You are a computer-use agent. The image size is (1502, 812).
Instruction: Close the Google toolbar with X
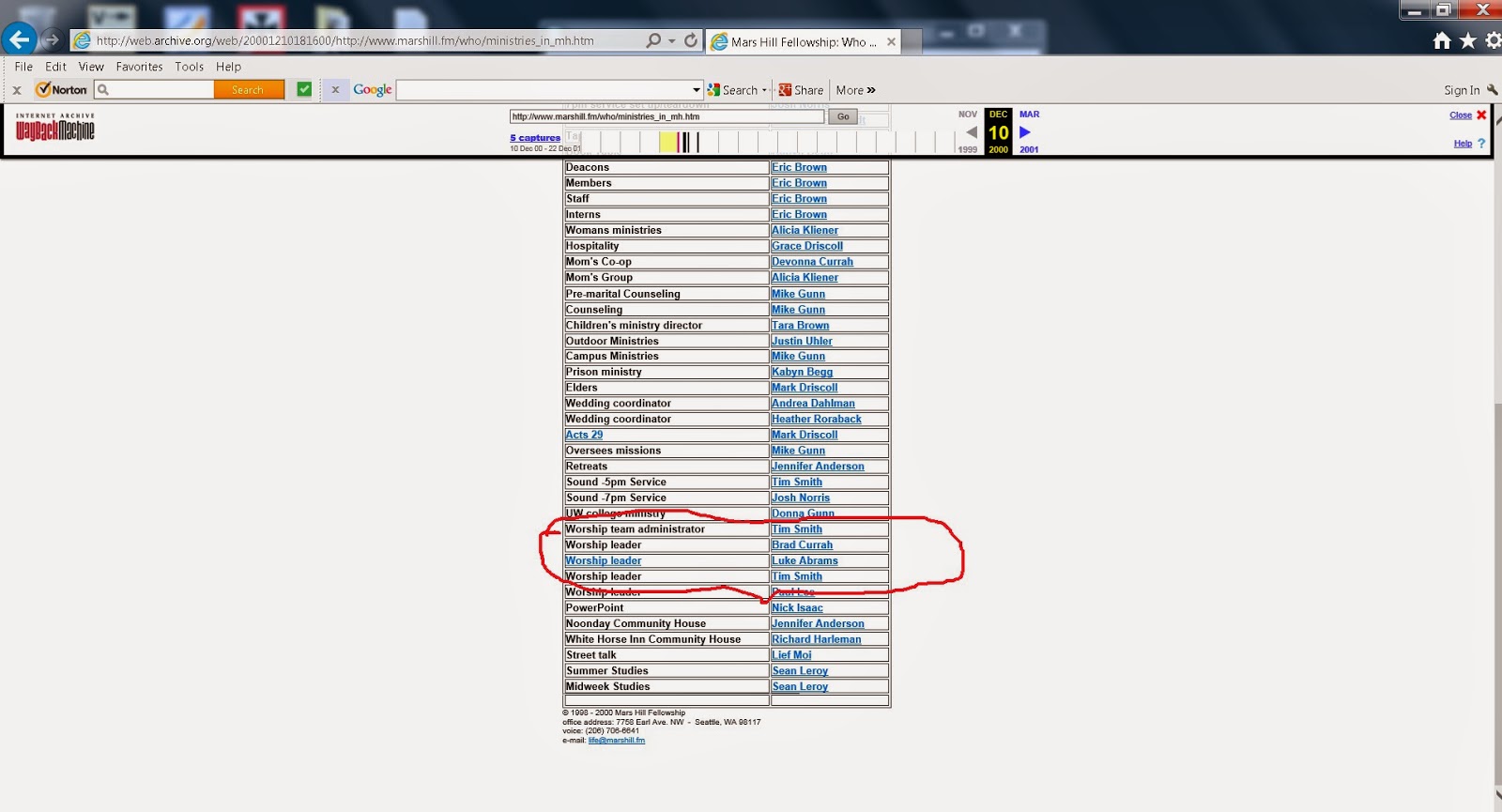tap(335, 90)
